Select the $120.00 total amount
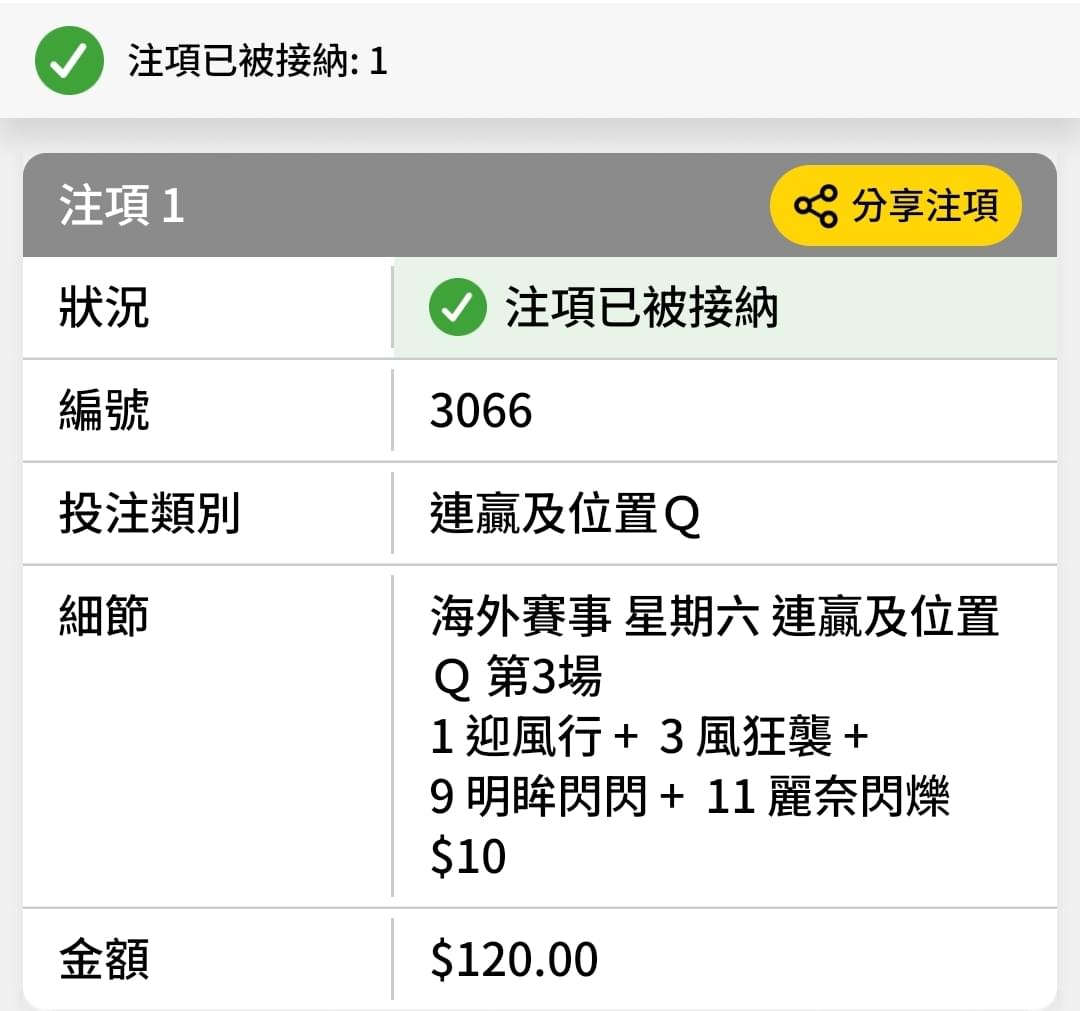The width and height of the screenshot is (1080, 1011). 514,959
